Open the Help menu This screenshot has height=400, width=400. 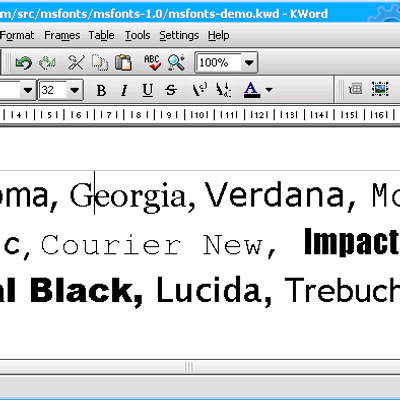[x=219, y=35]
